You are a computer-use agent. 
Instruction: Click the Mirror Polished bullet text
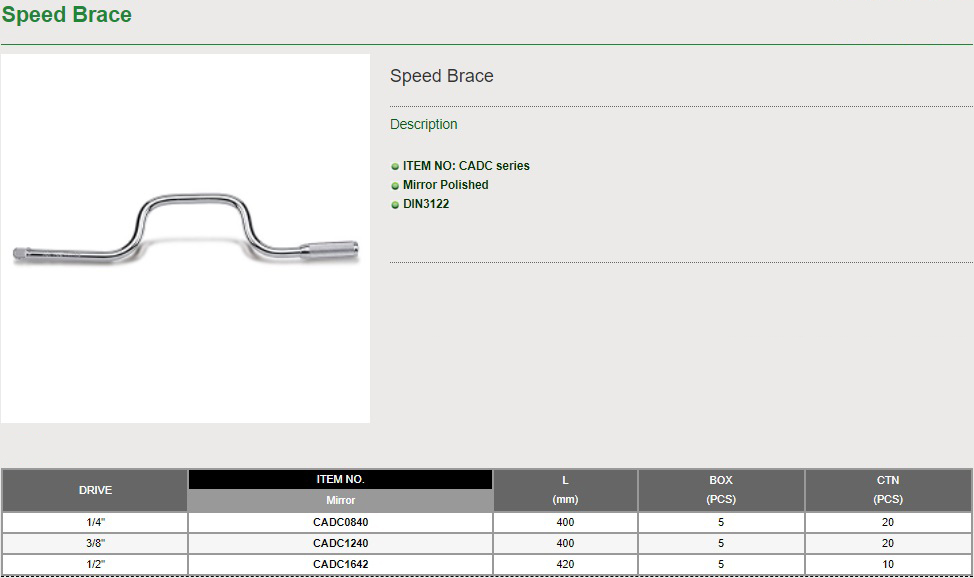click(x=445, y=185)
